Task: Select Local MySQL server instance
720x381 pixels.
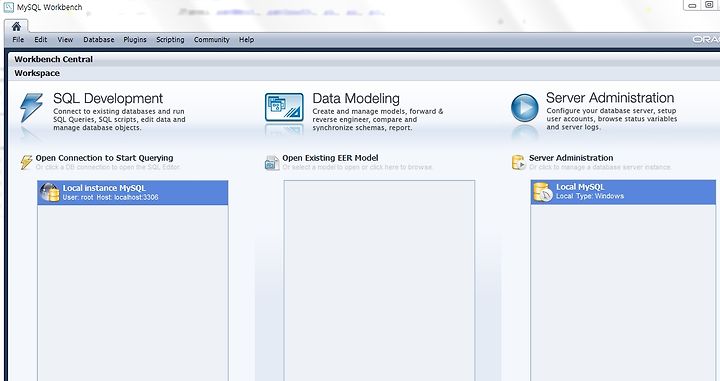Action: 623,192
